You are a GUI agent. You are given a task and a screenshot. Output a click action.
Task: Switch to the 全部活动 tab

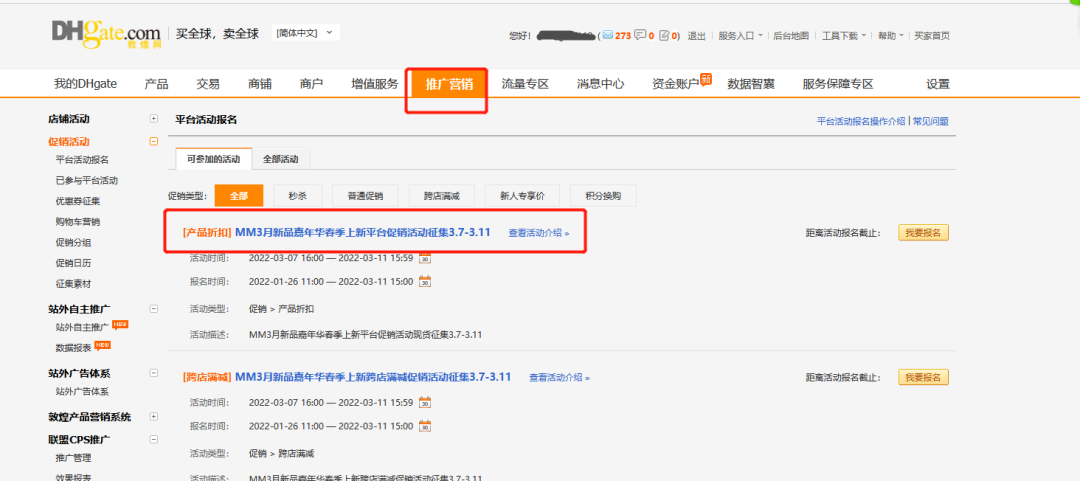click(280, 158)
